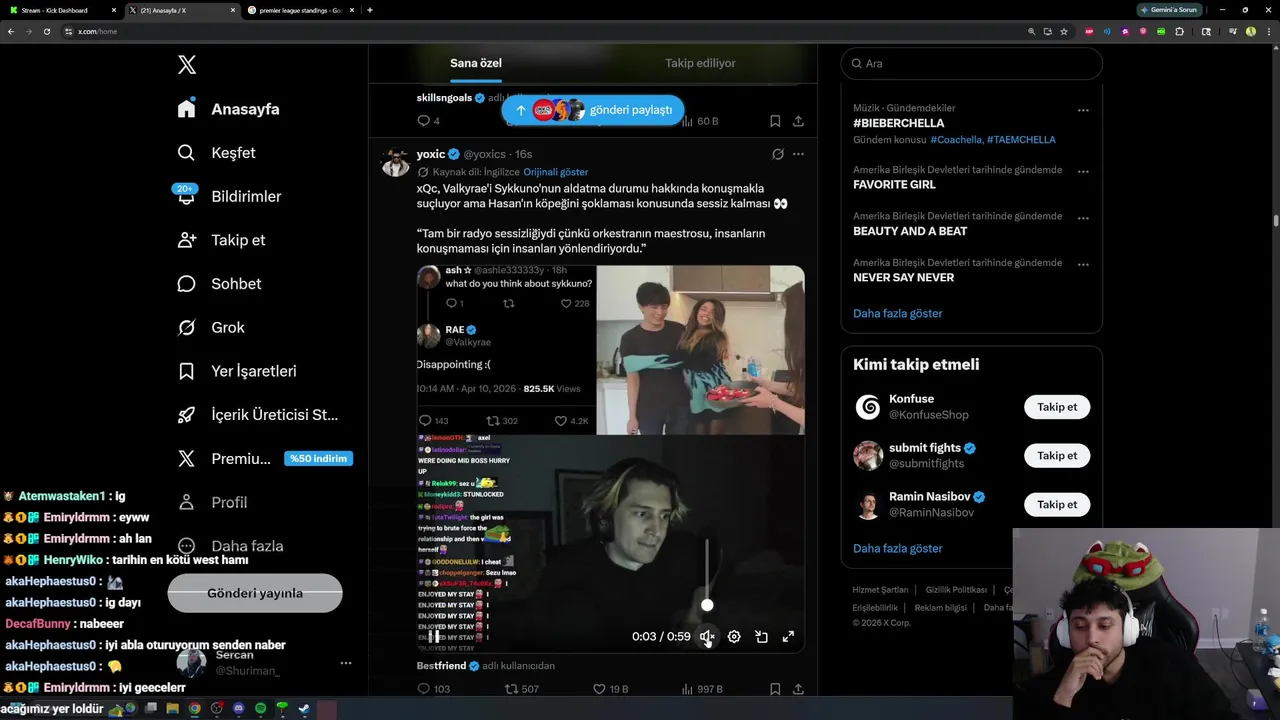This screenshot has width=1280, height=720.
Task: Launch Grok from the sidebar
Action: pyautogui.click(x=211, y=327)
